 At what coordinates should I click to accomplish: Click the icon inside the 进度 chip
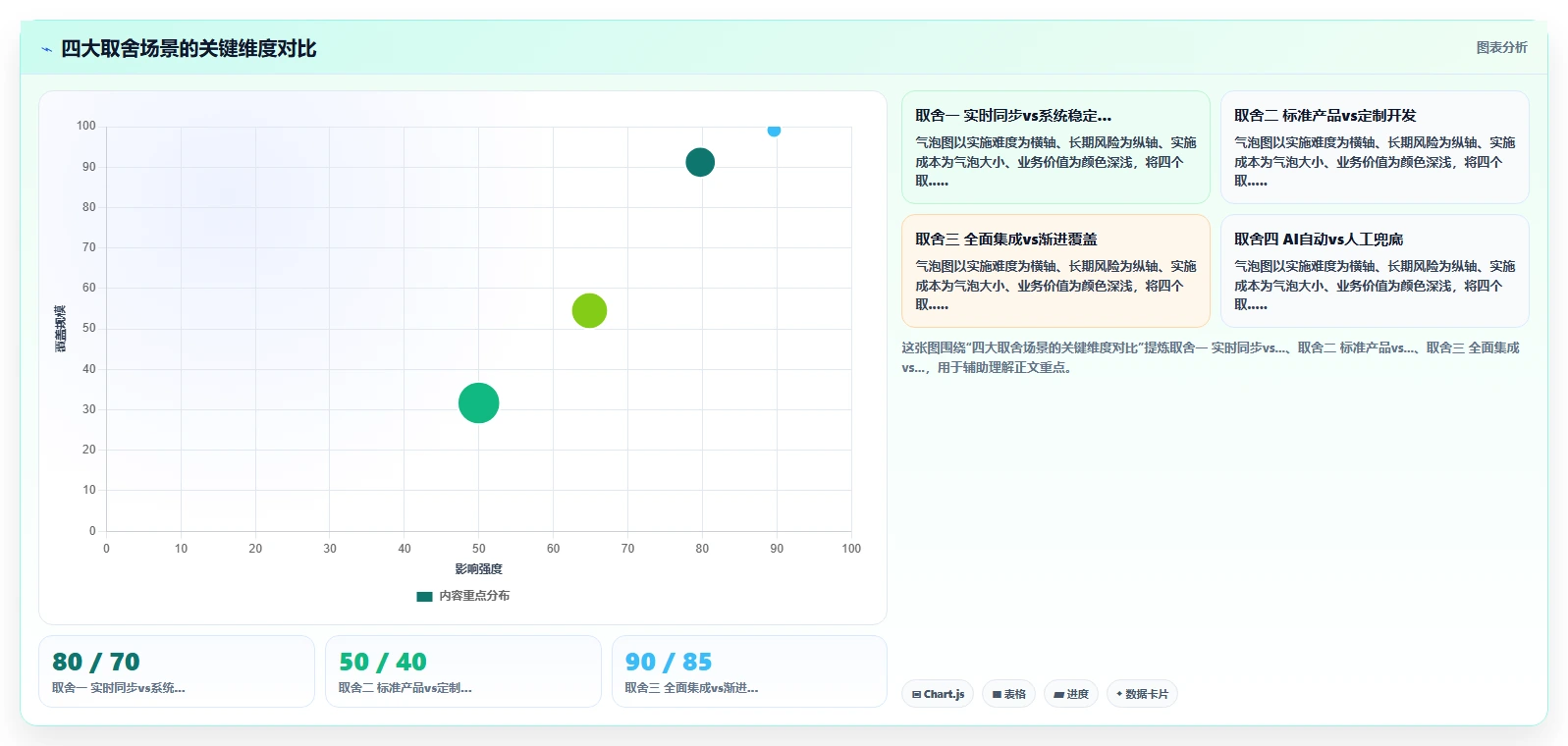(1058, 694)
